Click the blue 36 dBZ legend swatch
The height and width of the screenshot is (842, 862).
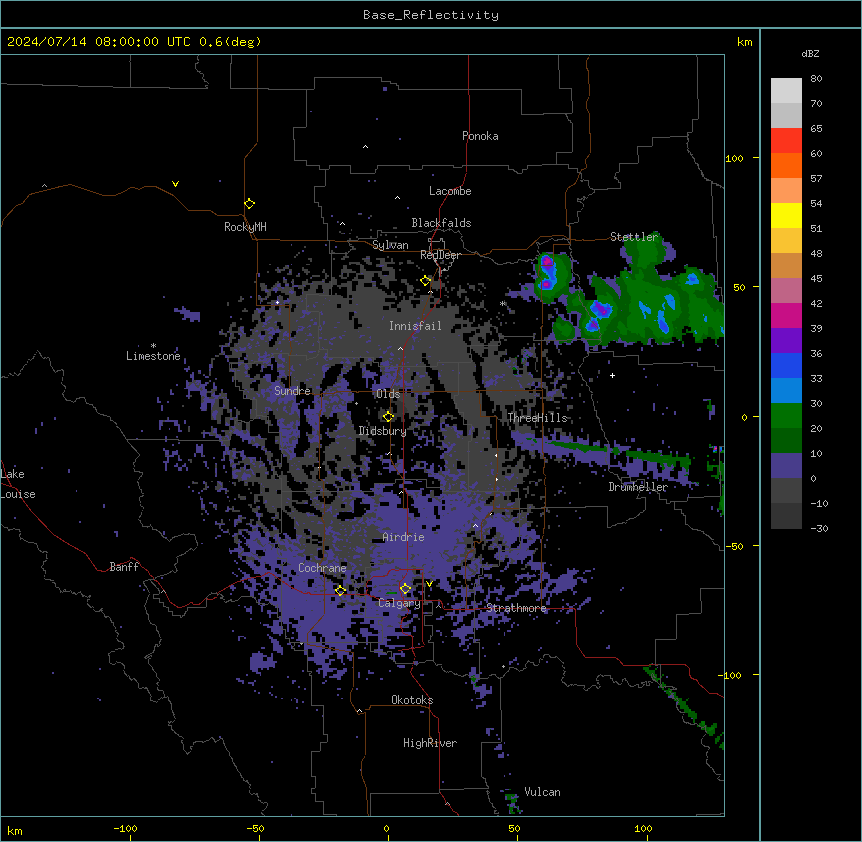click(786, 365)
